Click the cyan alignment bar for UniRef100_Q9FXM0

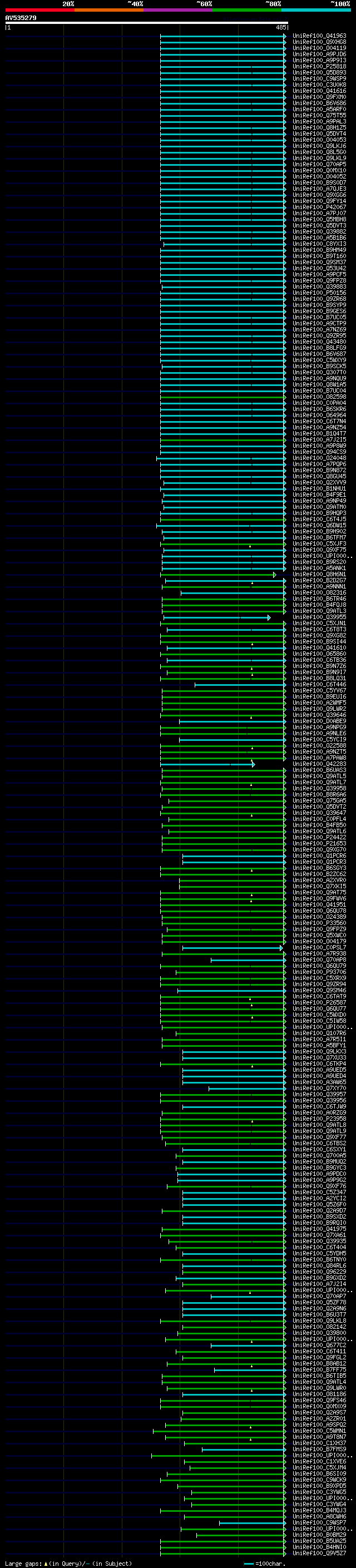tap(224, 97)
